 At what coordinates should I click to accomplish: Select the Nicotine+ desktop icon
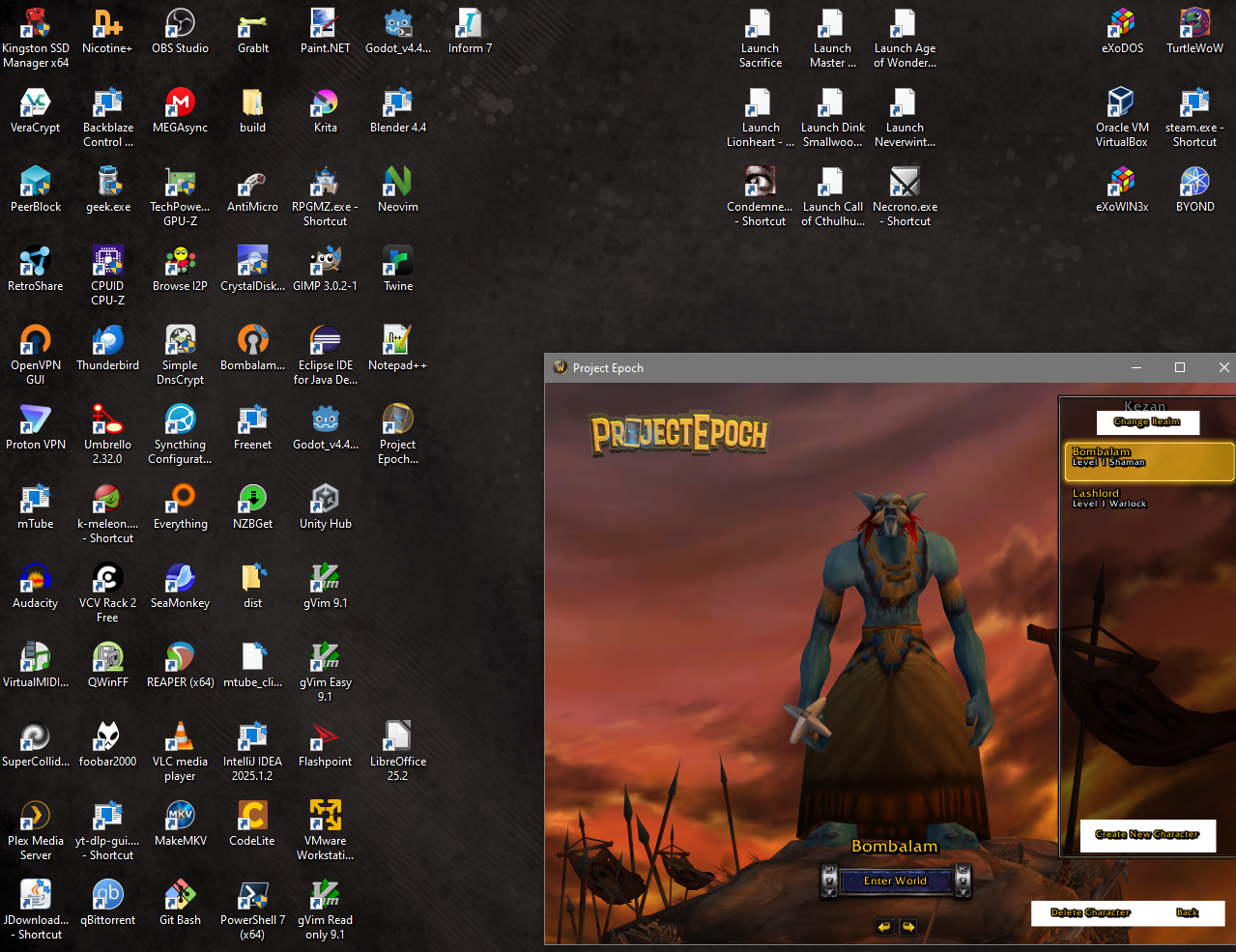107,32
